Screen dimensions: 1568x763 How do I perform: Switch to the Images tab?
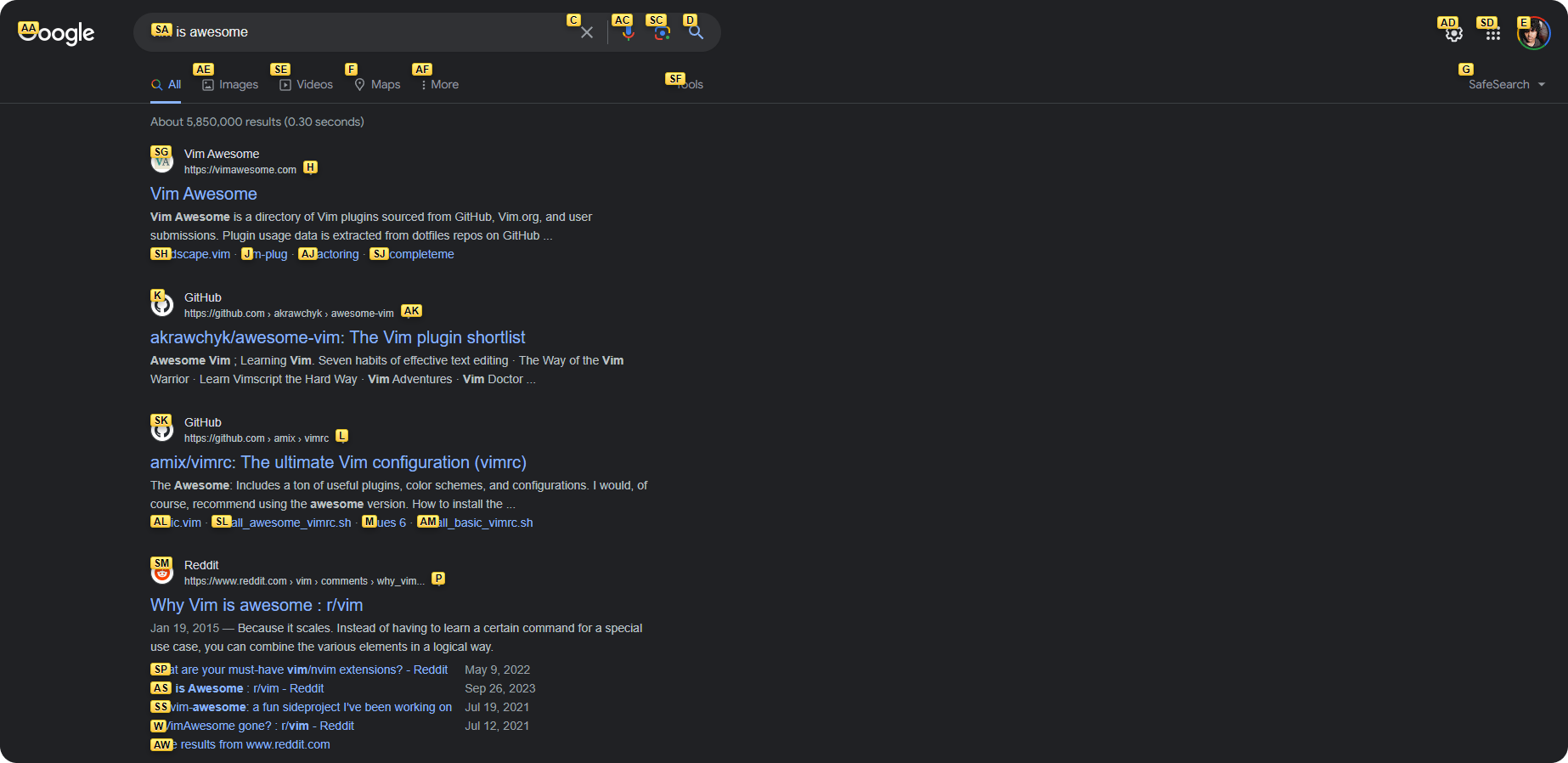tap(230, 84)
